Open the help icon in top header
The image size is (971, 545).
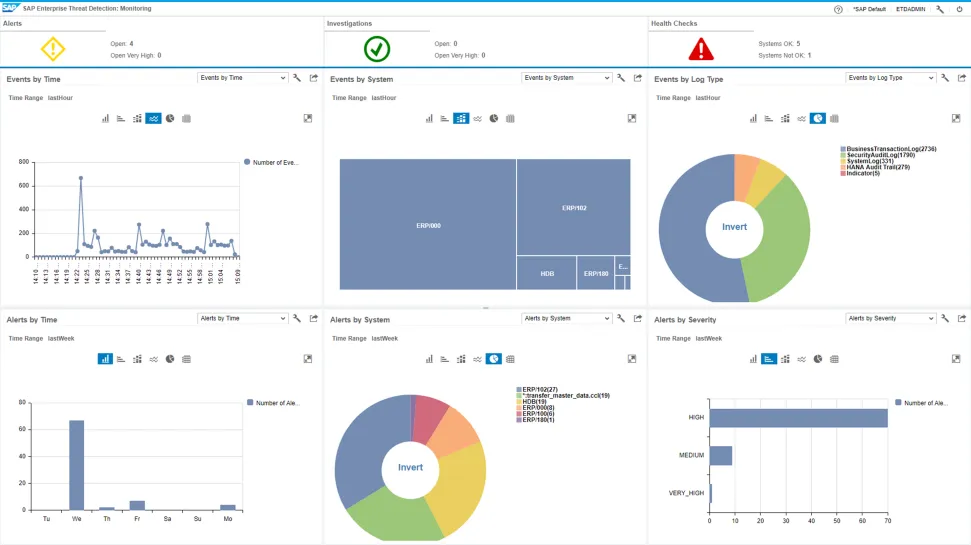pos(838,9)
